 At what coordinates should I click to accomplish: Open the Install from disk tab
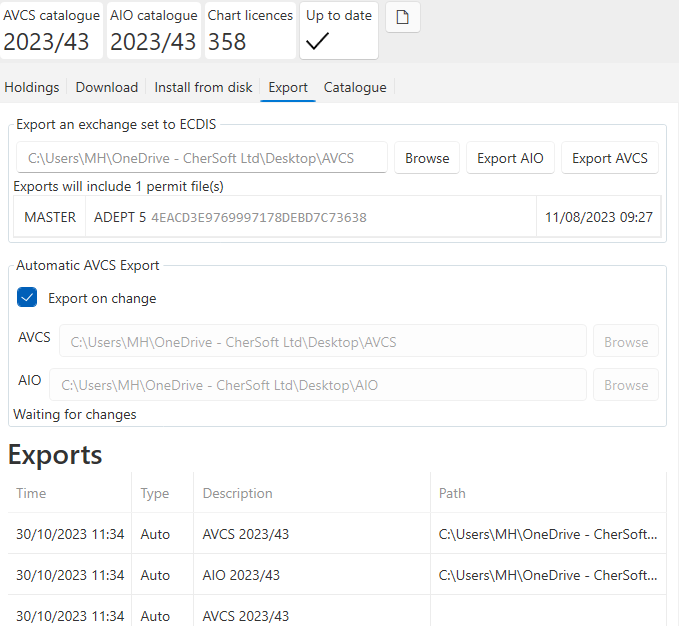tap(203, 87)
